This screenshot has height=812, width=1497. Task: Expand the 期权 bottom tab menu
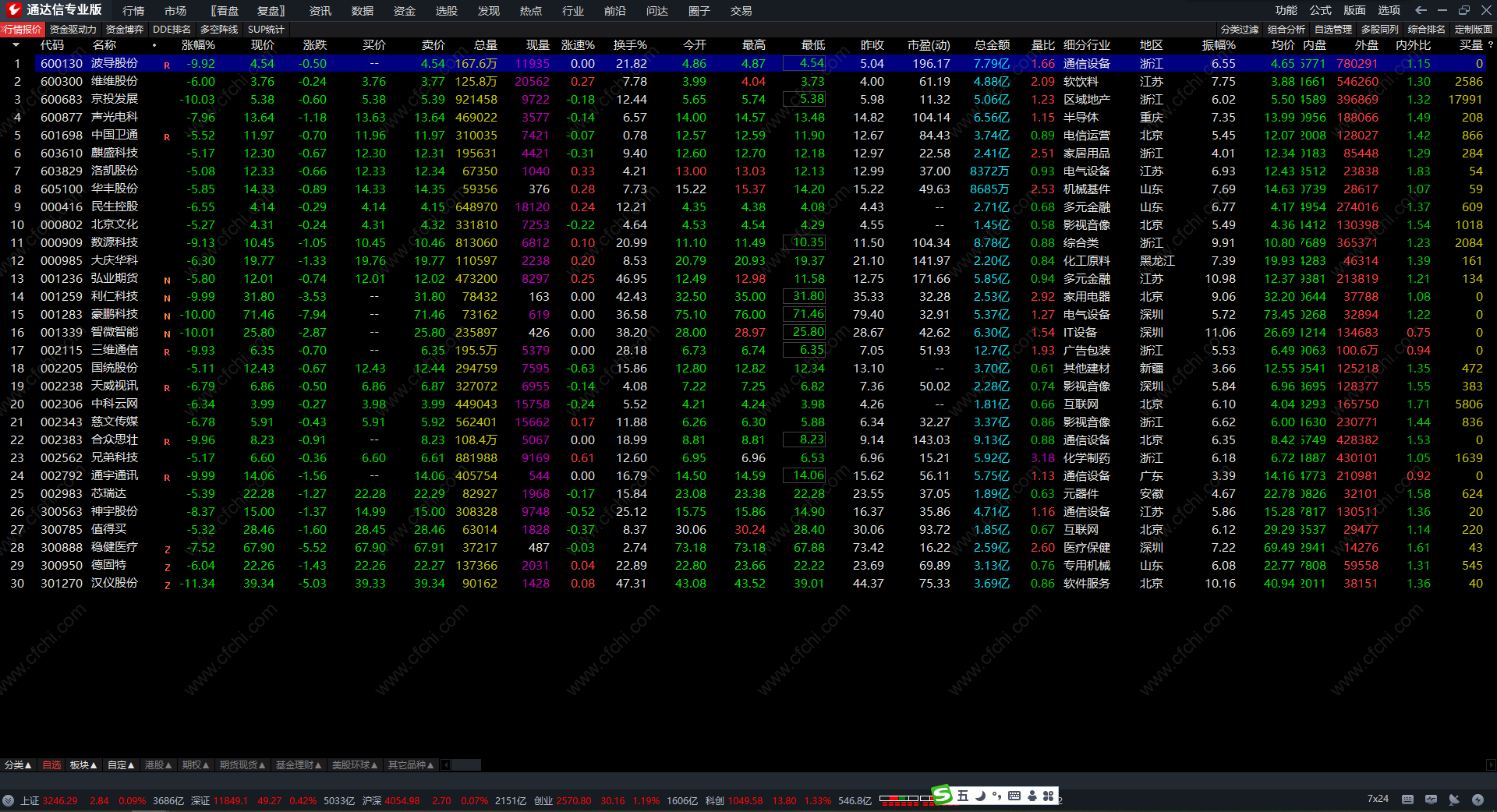coord(196,765)
